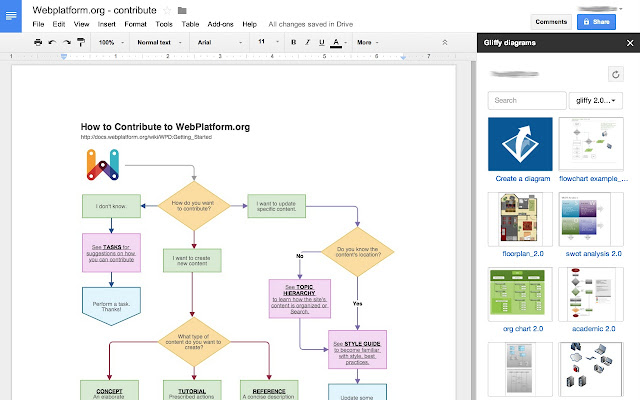Open the text color picker
The width and height of the screenshot is (640, 400).
pos(338,42)
